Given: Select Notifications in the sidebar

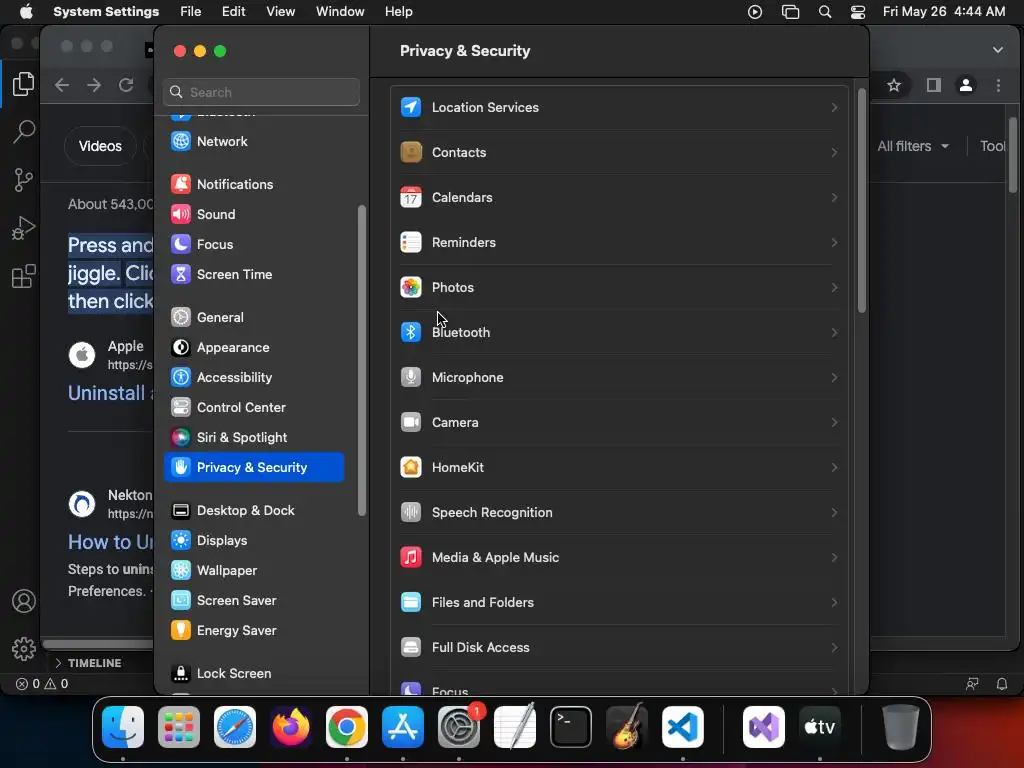Looking at the screenshot, I should pyautogui.click(x=254, y=184).
